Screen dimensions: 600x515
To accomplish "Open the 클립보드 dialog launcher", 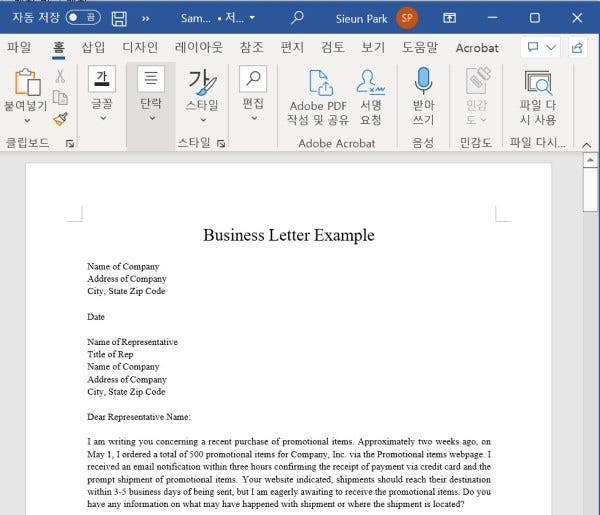I will tap(70, 143).
